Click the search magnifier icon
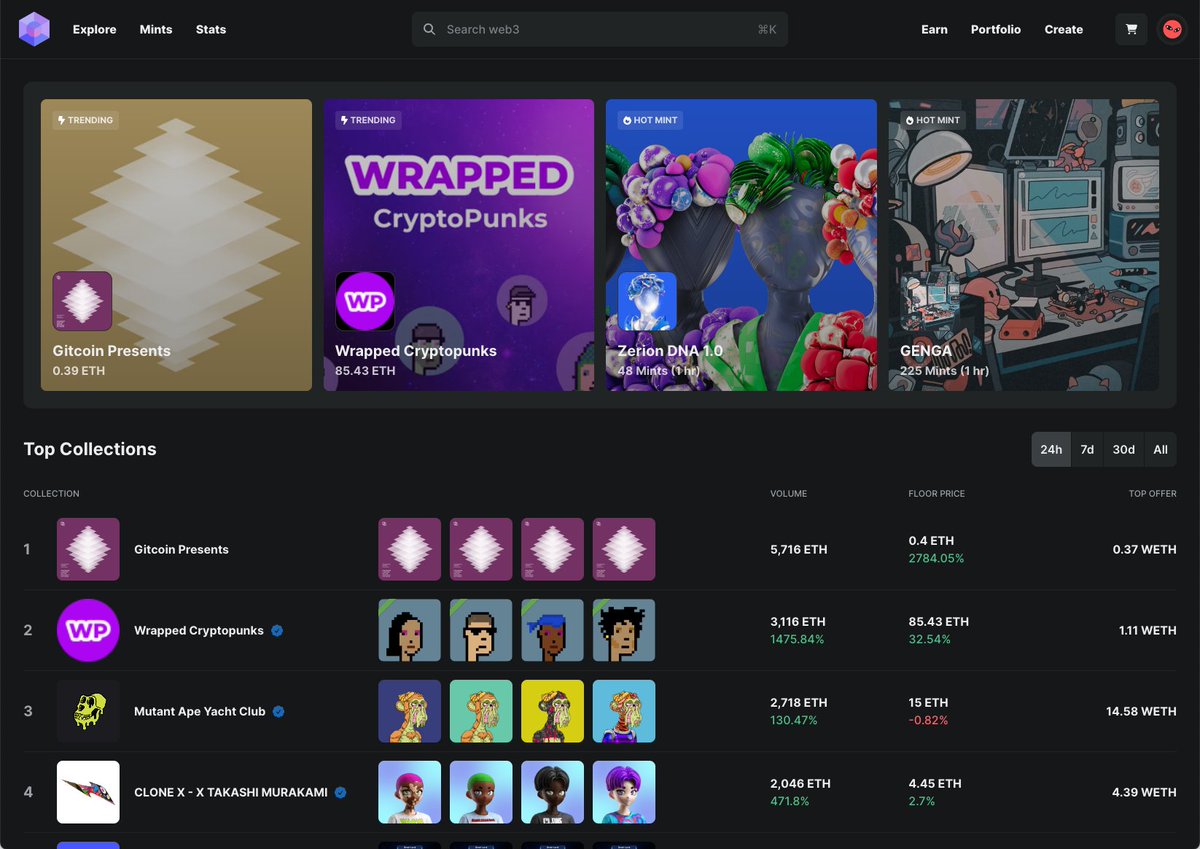 [429, 29]
